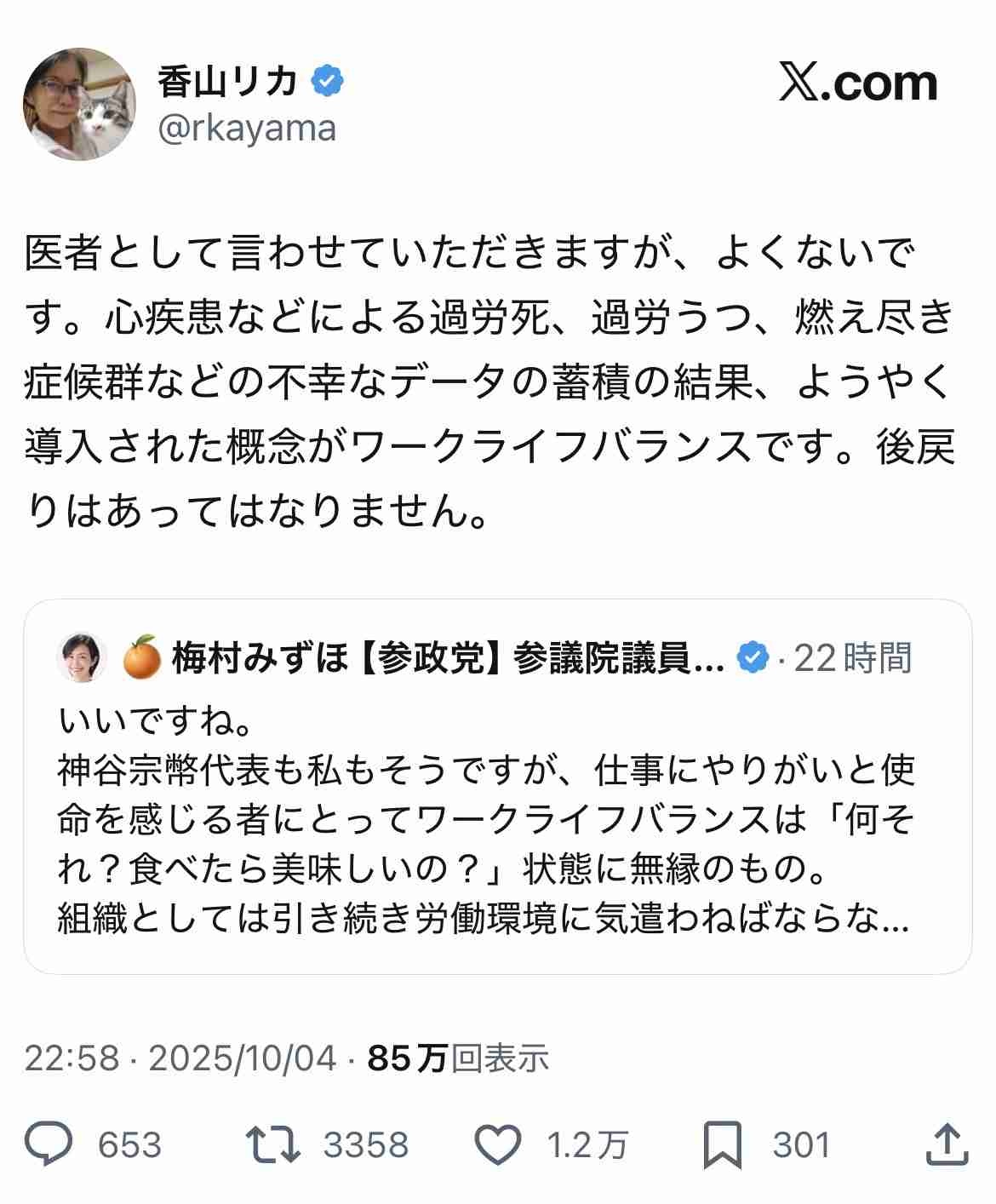This screenshot has width=996, height=1204.
Task: Click the verified badge in quoted post
Action: (753, 658)
